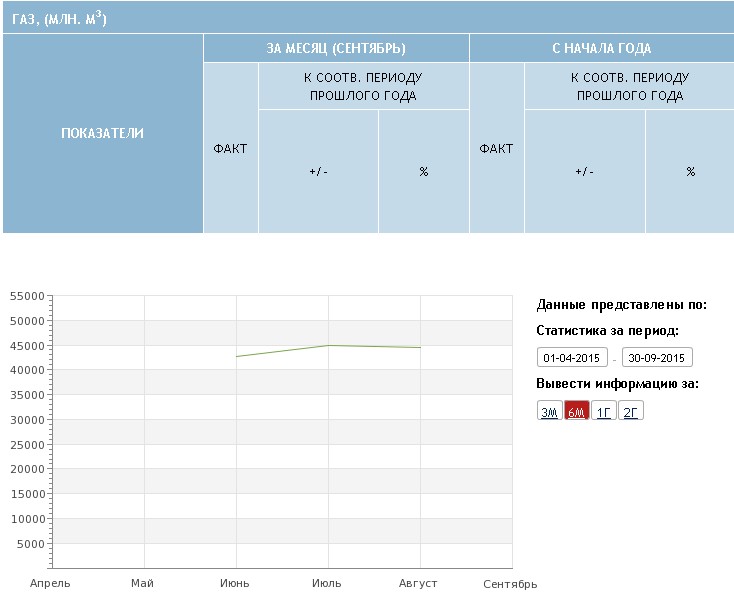
Task: Click ФАКТ header under С НАЧАЛА ГОДА
Action: 497,149
